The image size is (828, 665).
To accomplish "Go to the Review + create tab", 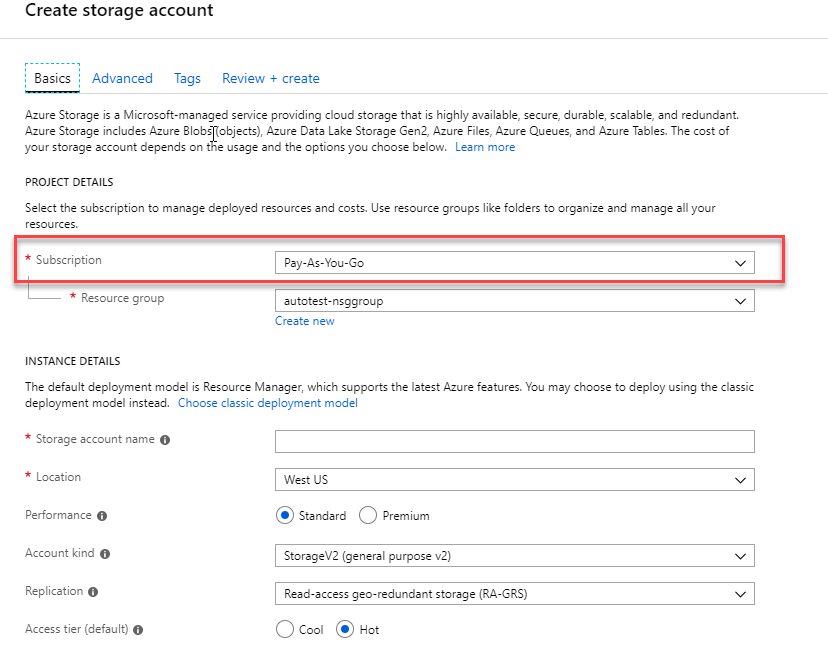I will tap(271, 78).
